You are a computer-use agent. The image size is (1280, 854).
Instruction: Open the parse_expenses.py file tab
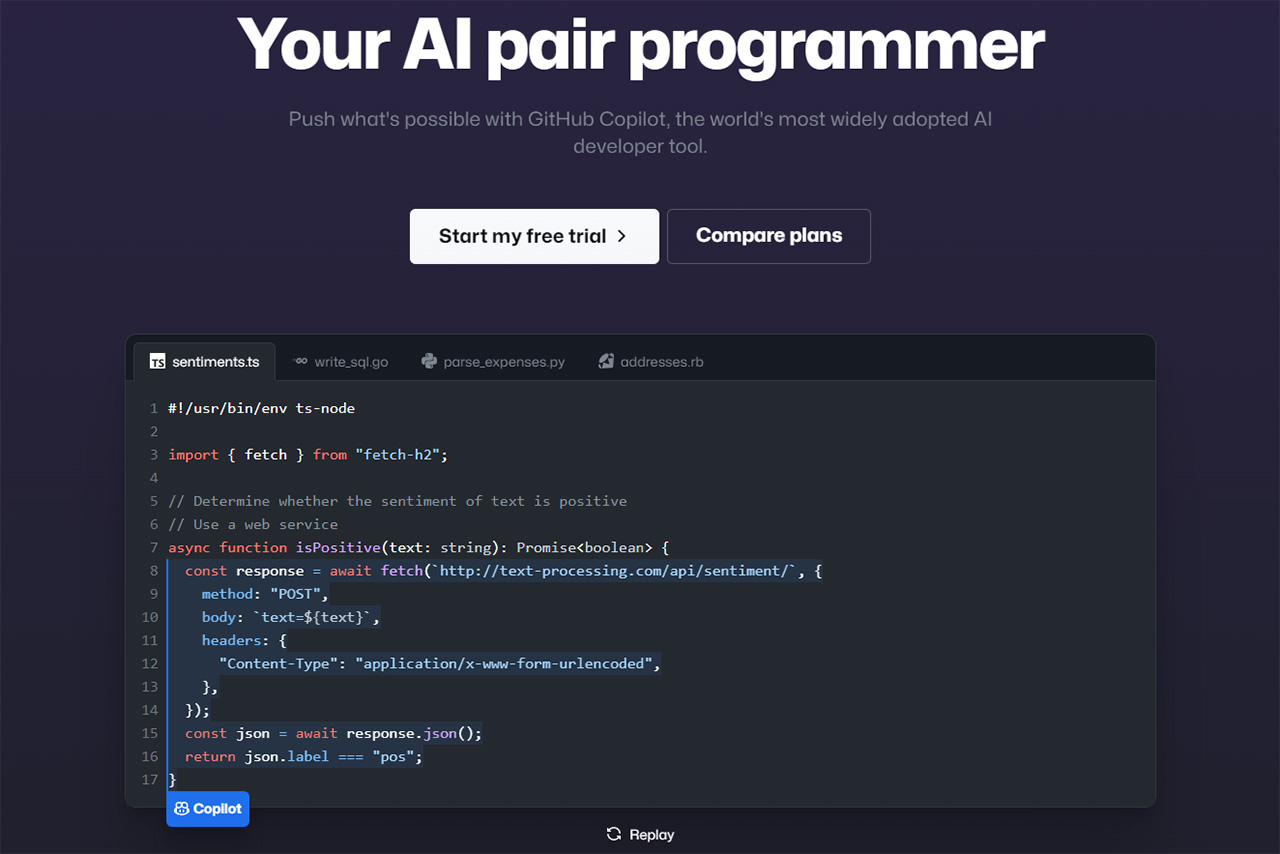click(x=504, y=362)
